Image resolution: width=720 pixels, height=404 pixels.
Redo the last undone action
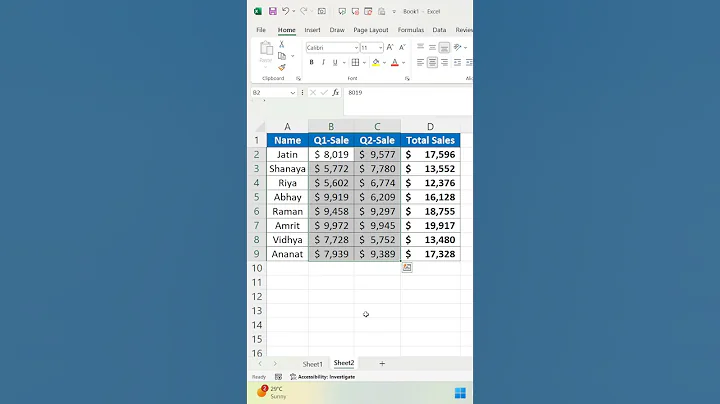click(303, 11)
